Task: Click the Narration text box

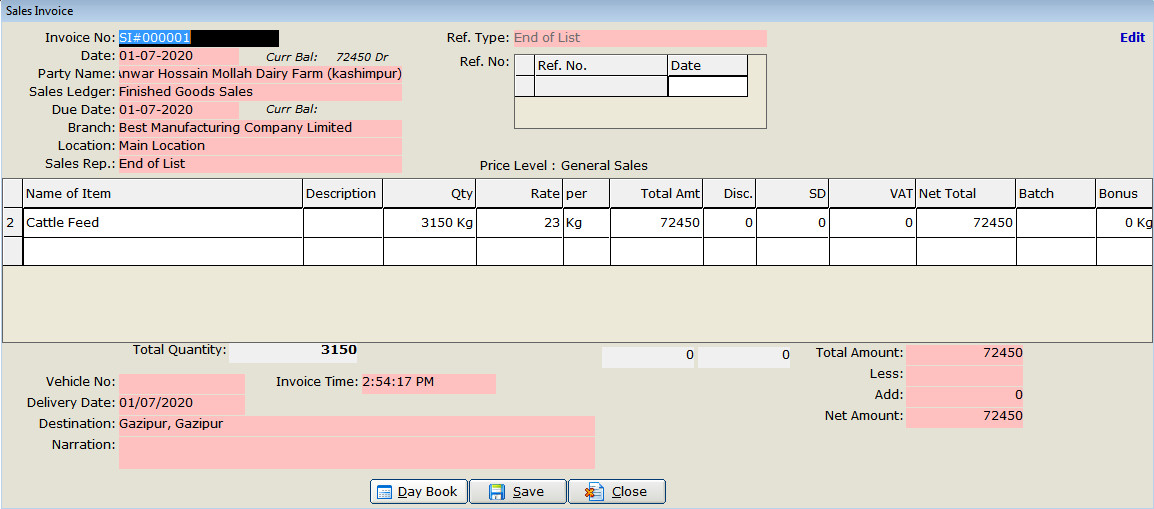Action: tap(356, 452)
